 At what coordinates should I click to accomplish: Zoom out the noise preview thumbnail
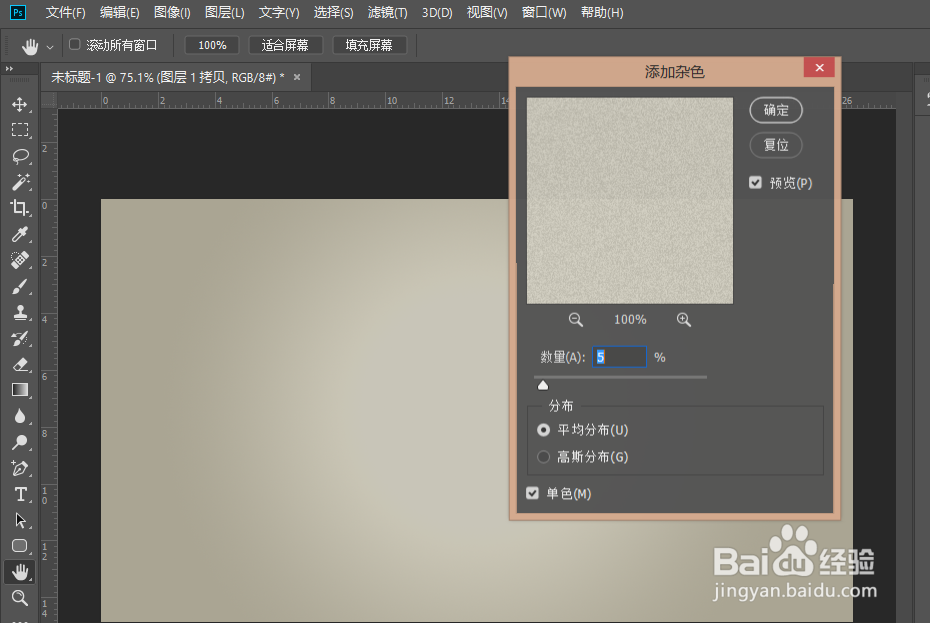tap(575, 319)
